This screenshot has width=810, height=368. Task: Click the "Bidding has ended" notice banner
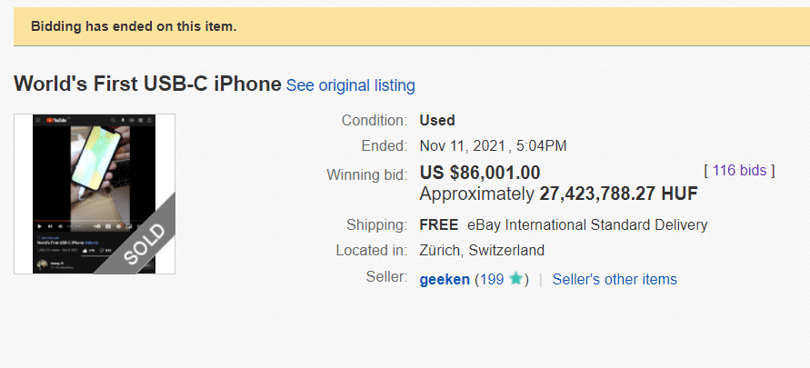point(412,26)
